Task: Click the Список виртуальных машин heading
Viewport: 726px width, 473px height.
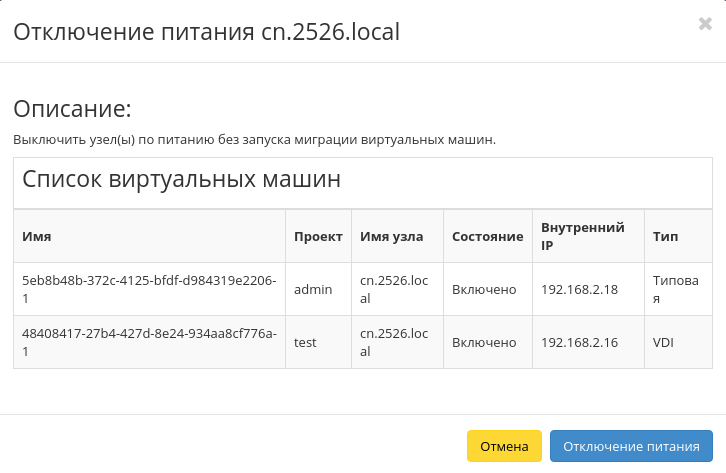Action: pos(181,180)
